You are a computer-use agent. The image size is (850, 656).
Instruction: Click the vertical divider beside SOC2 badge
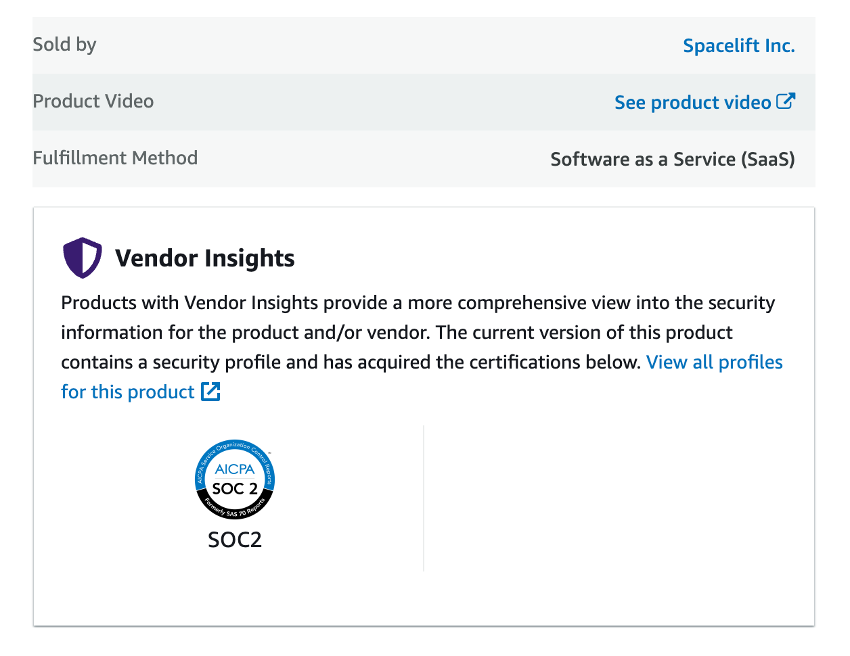(x=423, y=498)
